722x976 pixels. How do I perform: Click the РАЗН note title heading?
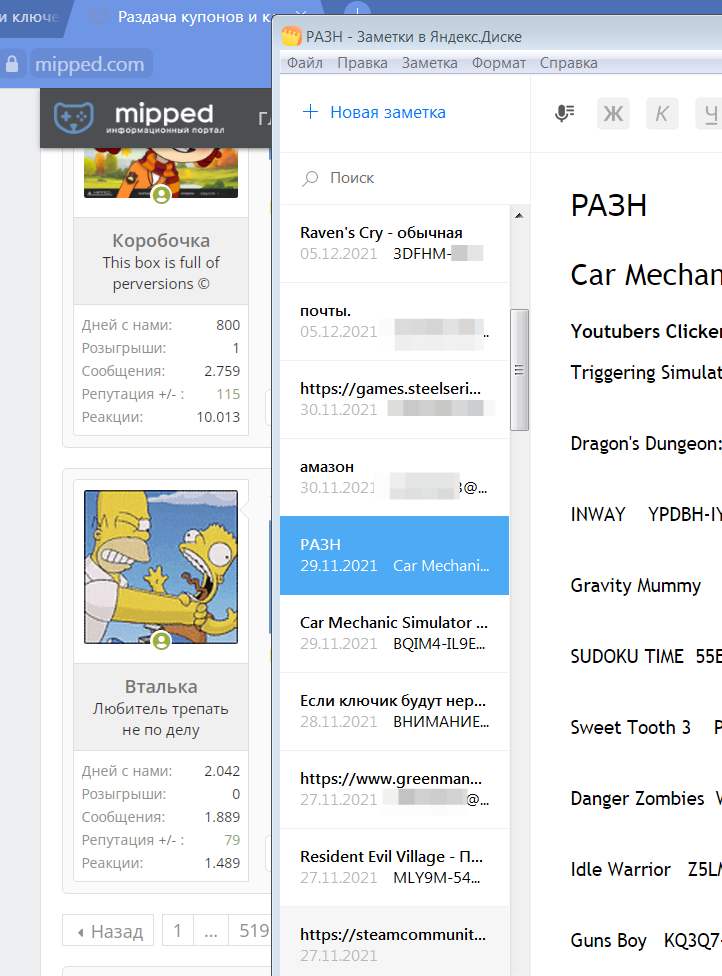click(x=609, y=205)
